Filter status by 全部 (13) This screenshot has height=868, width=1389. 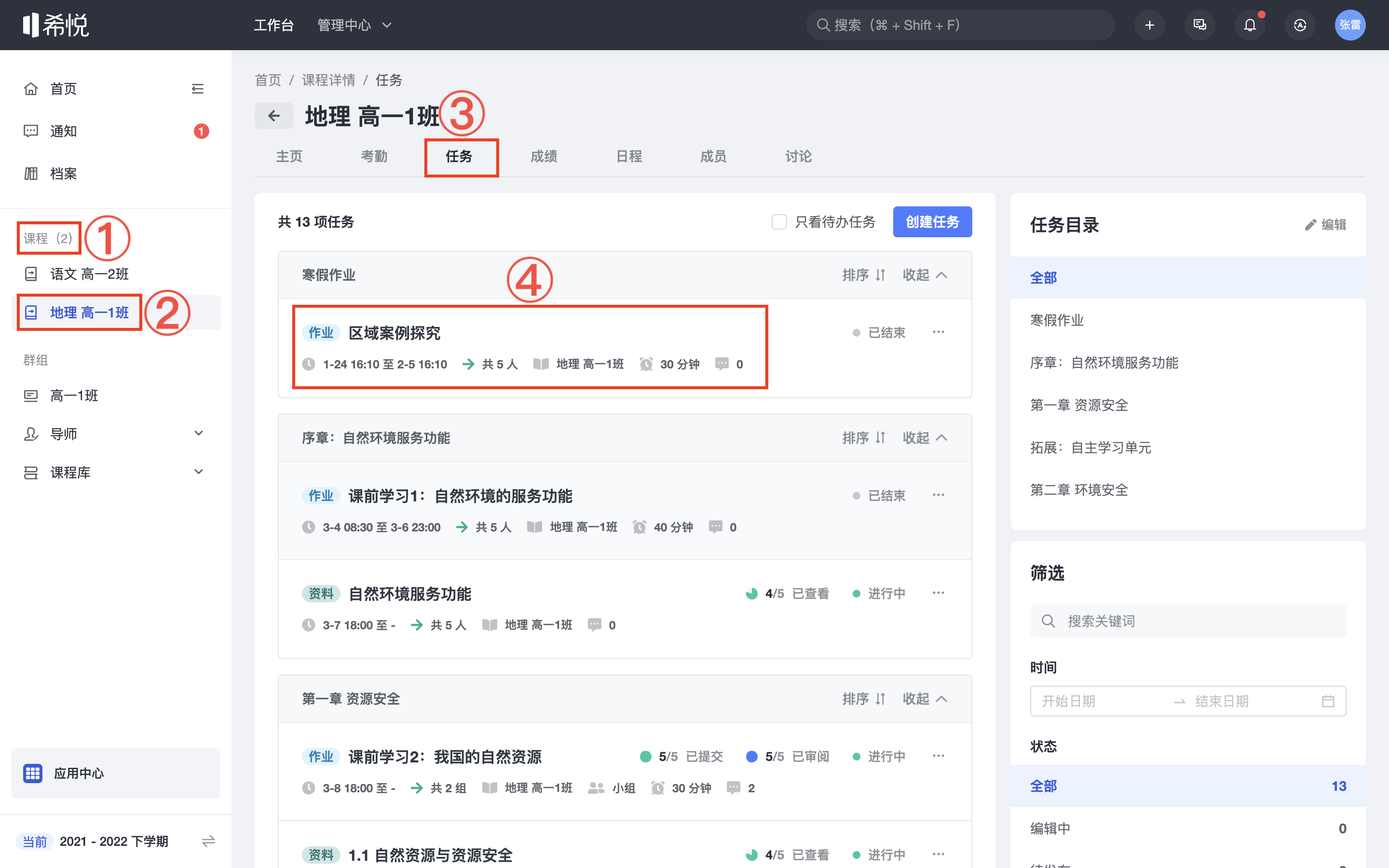tap(1187, 786)
